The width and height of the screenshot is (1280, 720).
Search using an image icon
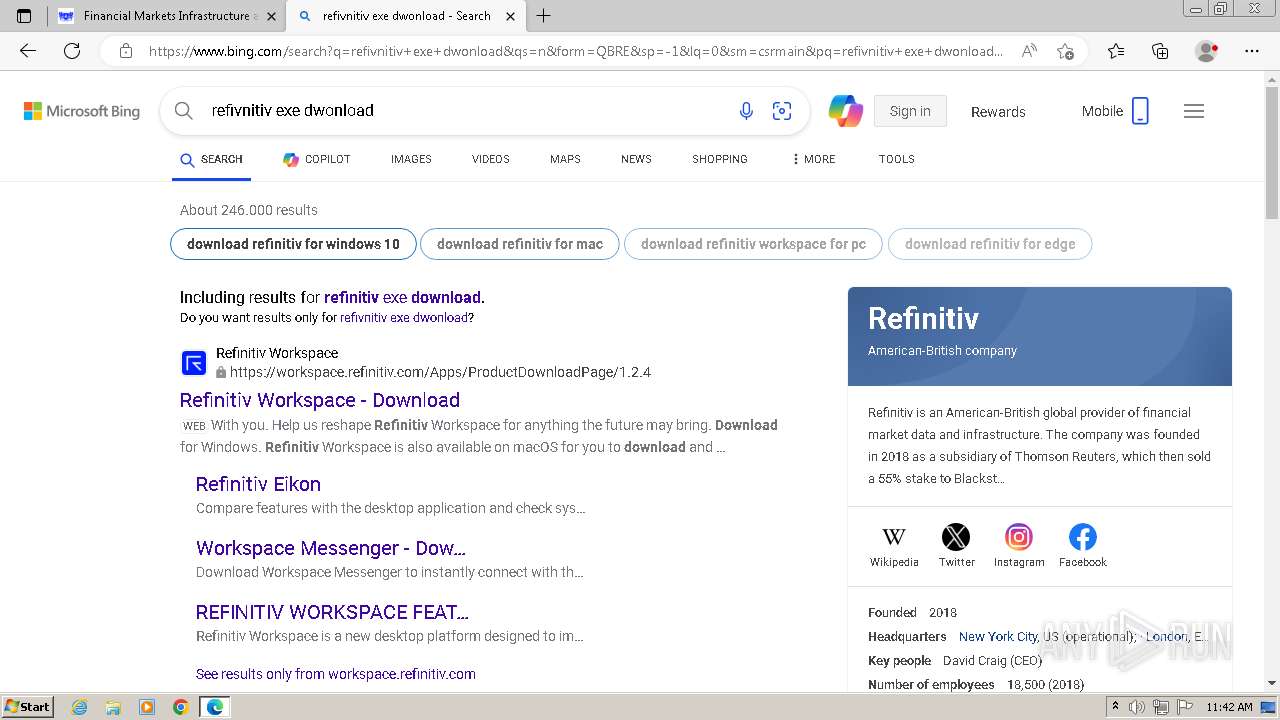pyautogui.click(x=782, y=111)
